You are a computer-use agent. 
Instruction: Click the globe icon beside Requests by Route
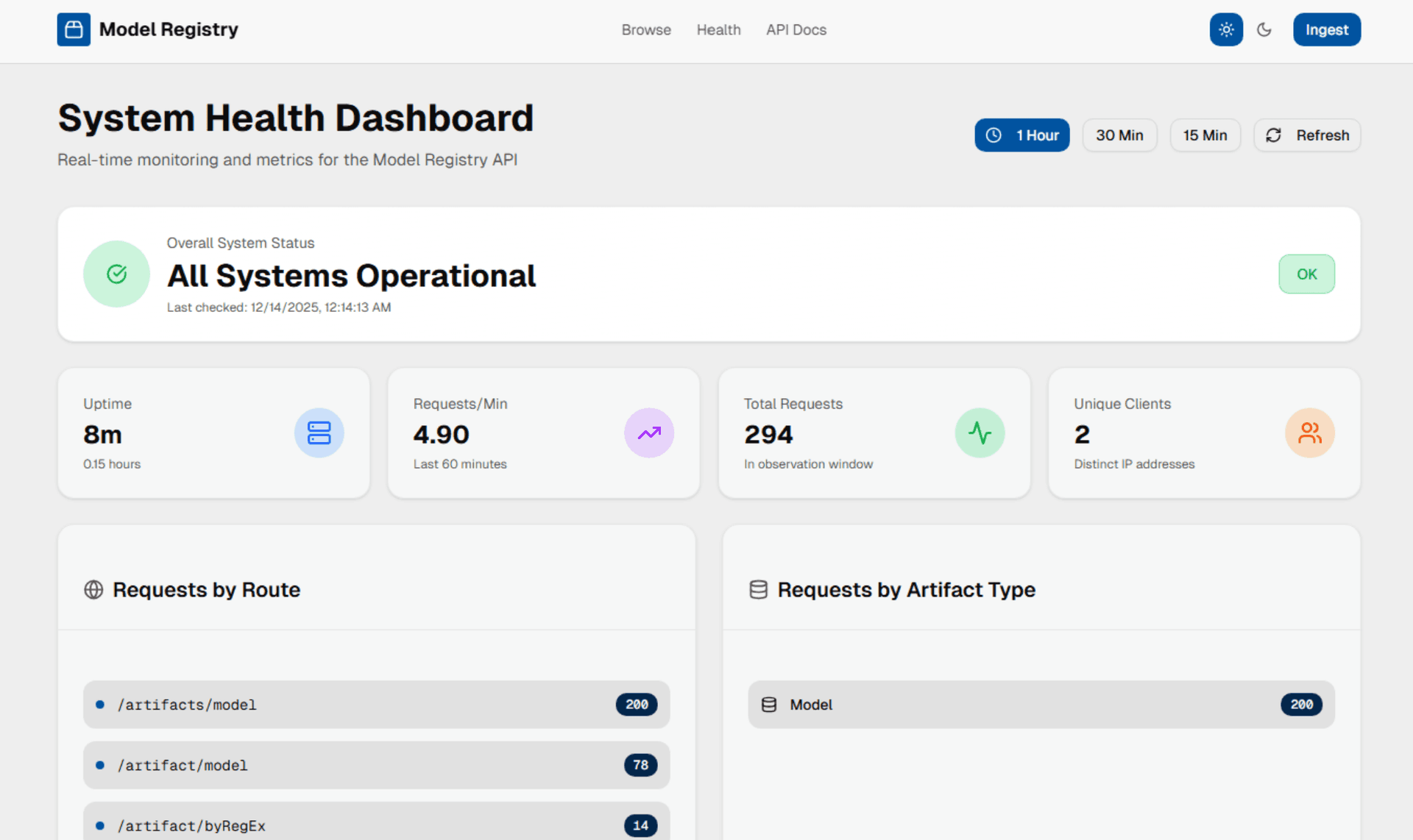tap(93, 589)
